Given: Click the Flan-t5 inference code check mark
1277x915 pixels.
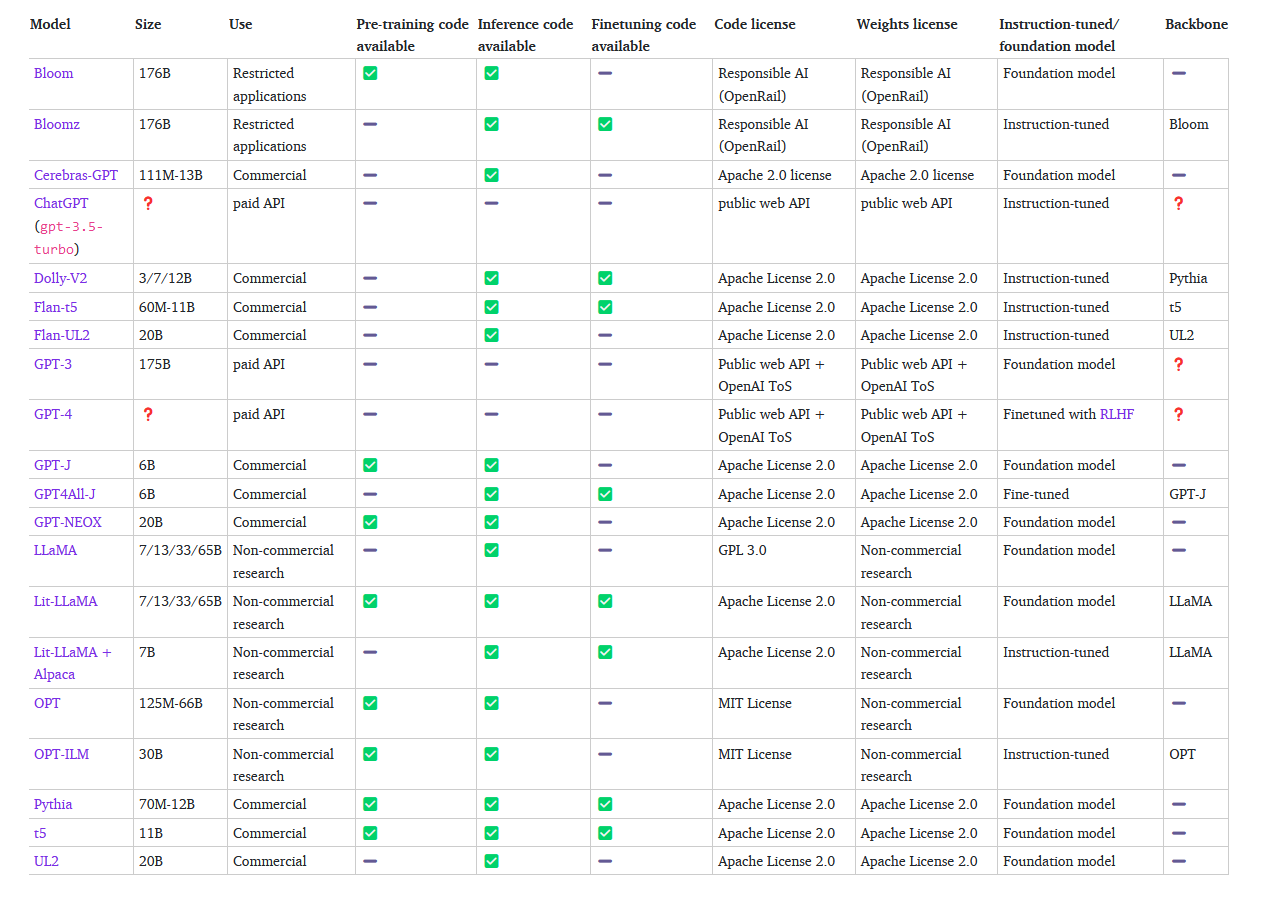Looking at the screenshot, I should pos(491,307).
